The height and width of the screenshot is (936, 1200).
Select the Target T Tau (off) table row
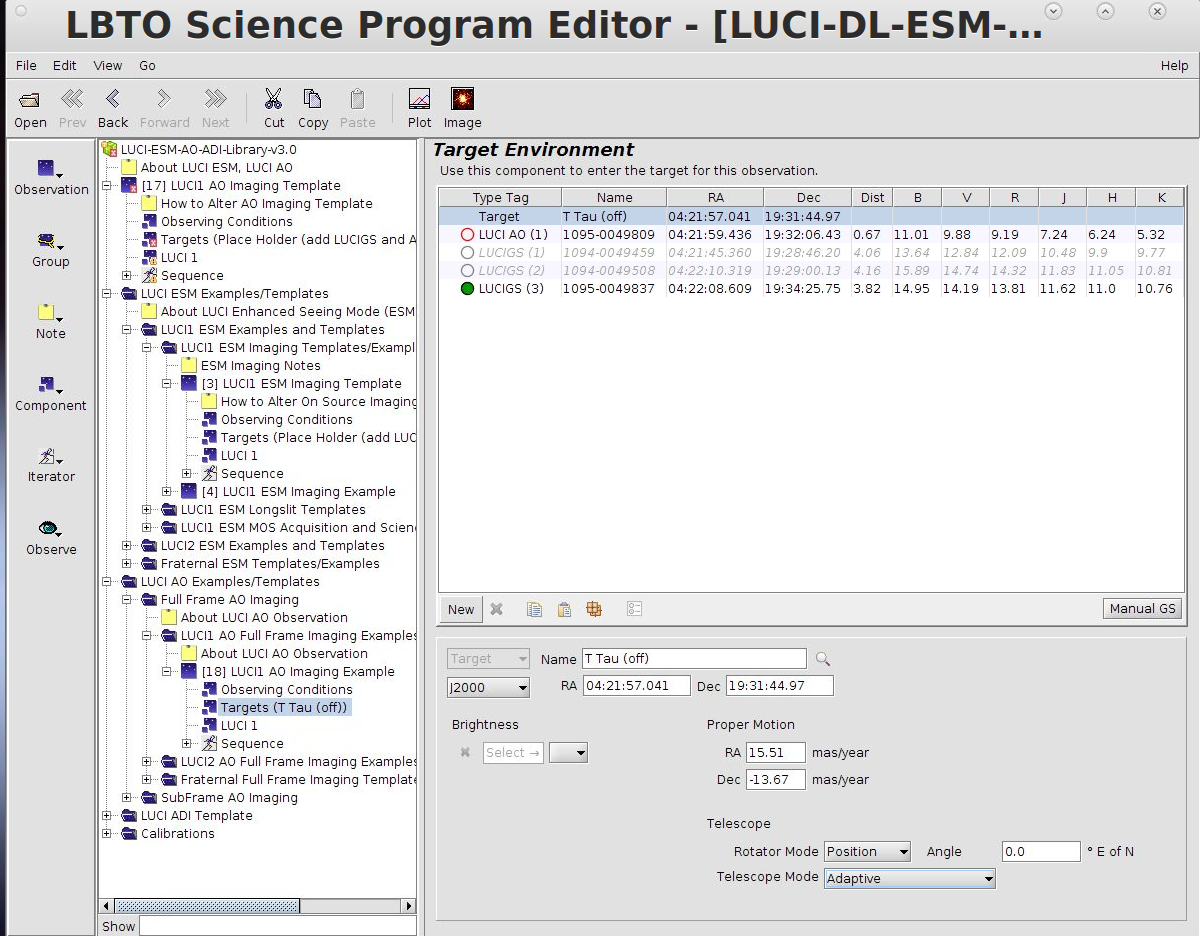[811, 217]
